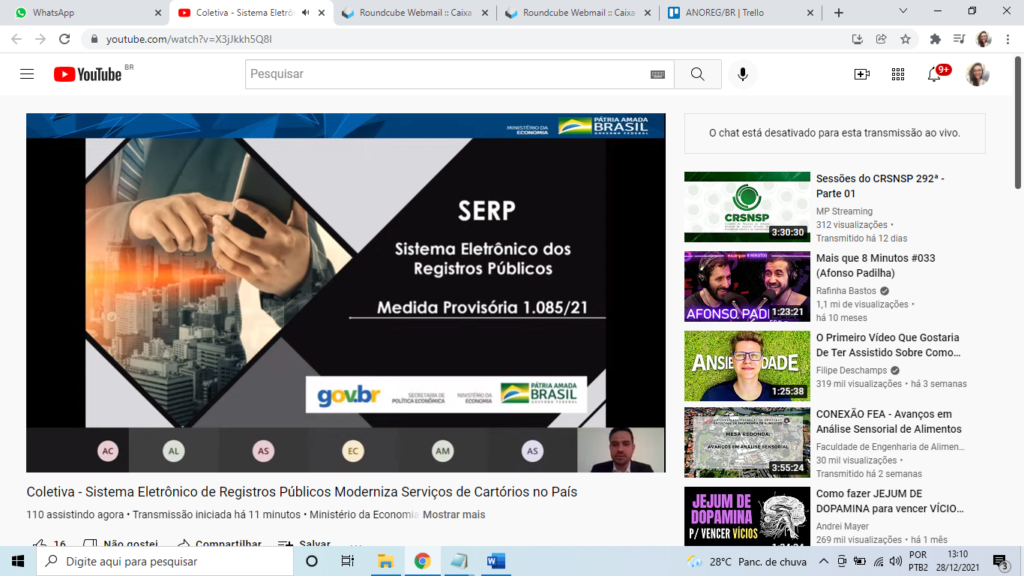Open the Create video camera icon
Viewport: 1024px width, 576px height.
(x=861, y=74)
